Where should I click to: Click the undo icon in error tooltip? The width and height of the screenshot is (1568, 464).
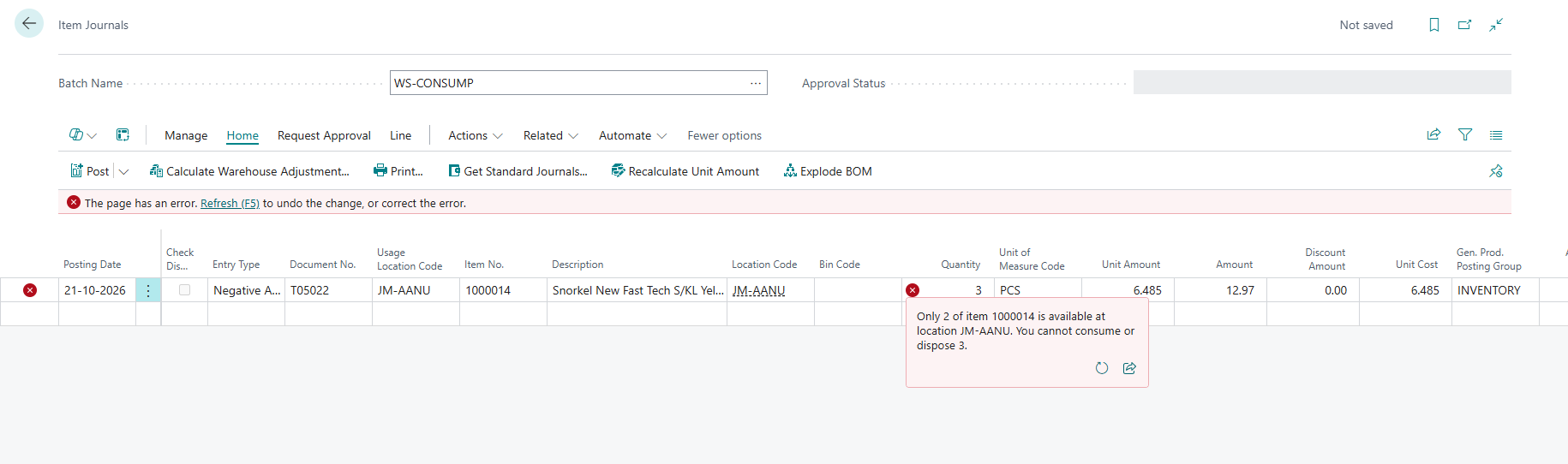(1102, 368)
